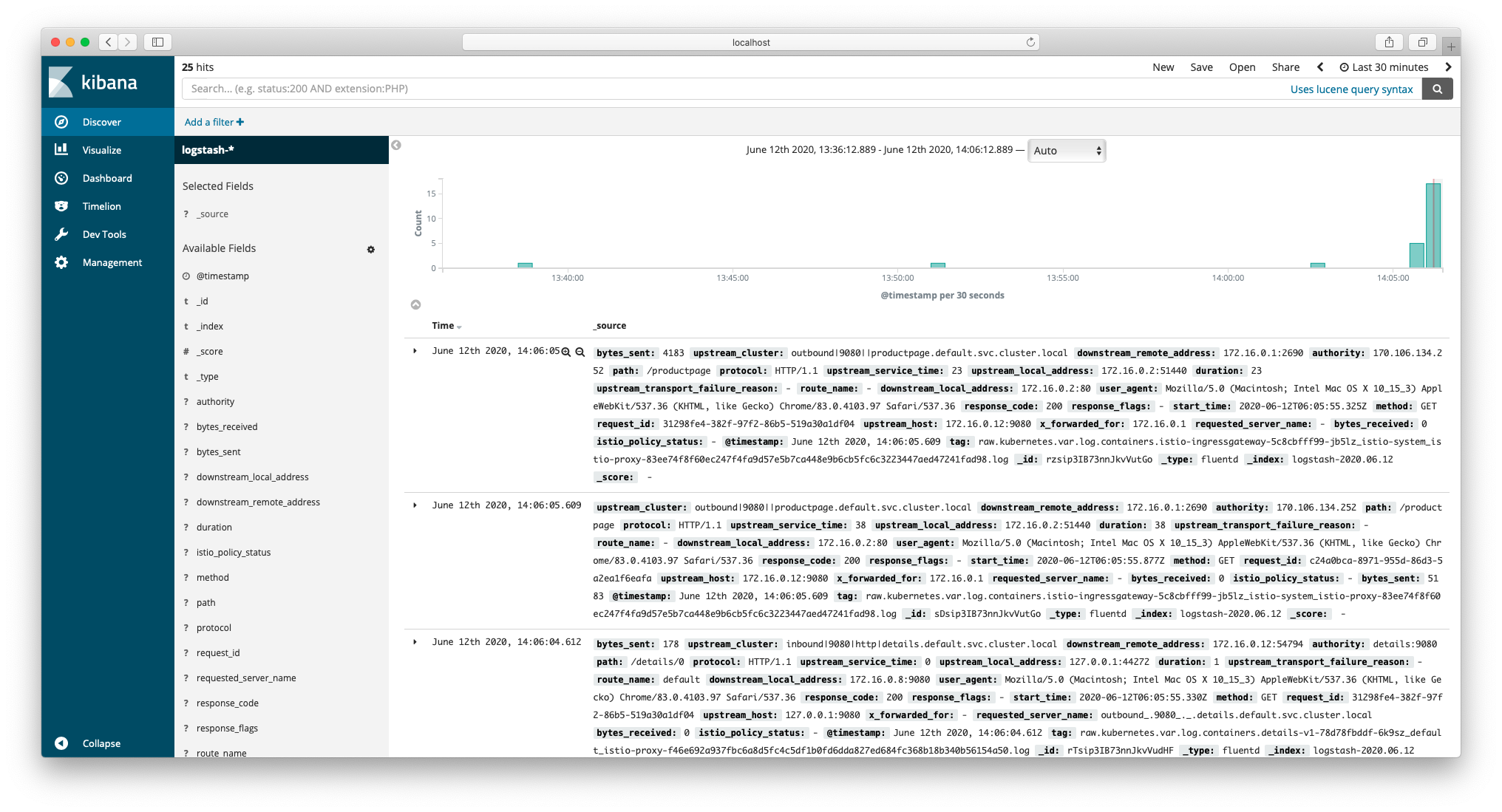Click the Add a filter link
The image size is (1502, 812).
(x=213, y=121)
